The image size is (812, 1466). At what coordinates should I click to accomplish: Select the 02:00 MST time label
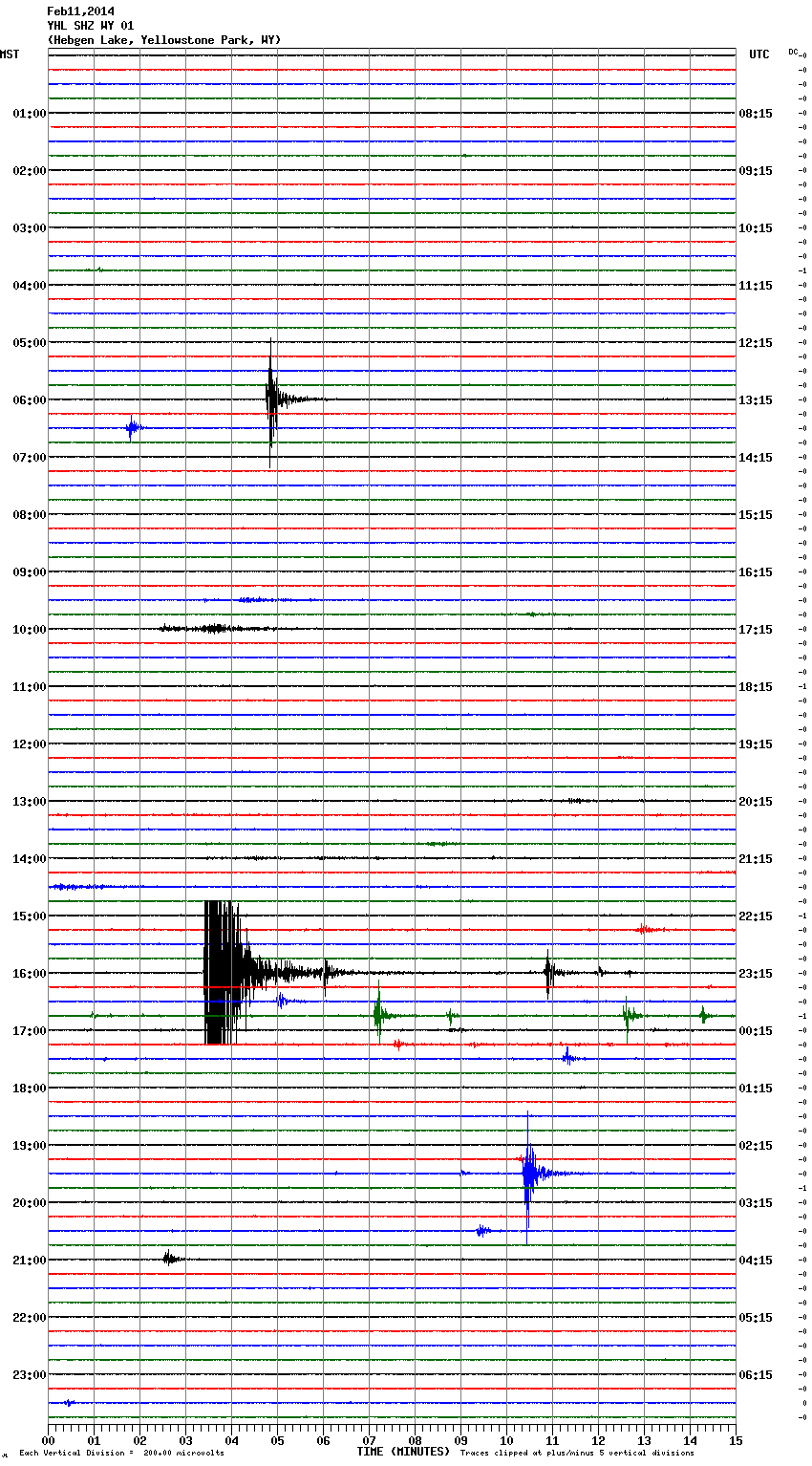coord(29,171)
